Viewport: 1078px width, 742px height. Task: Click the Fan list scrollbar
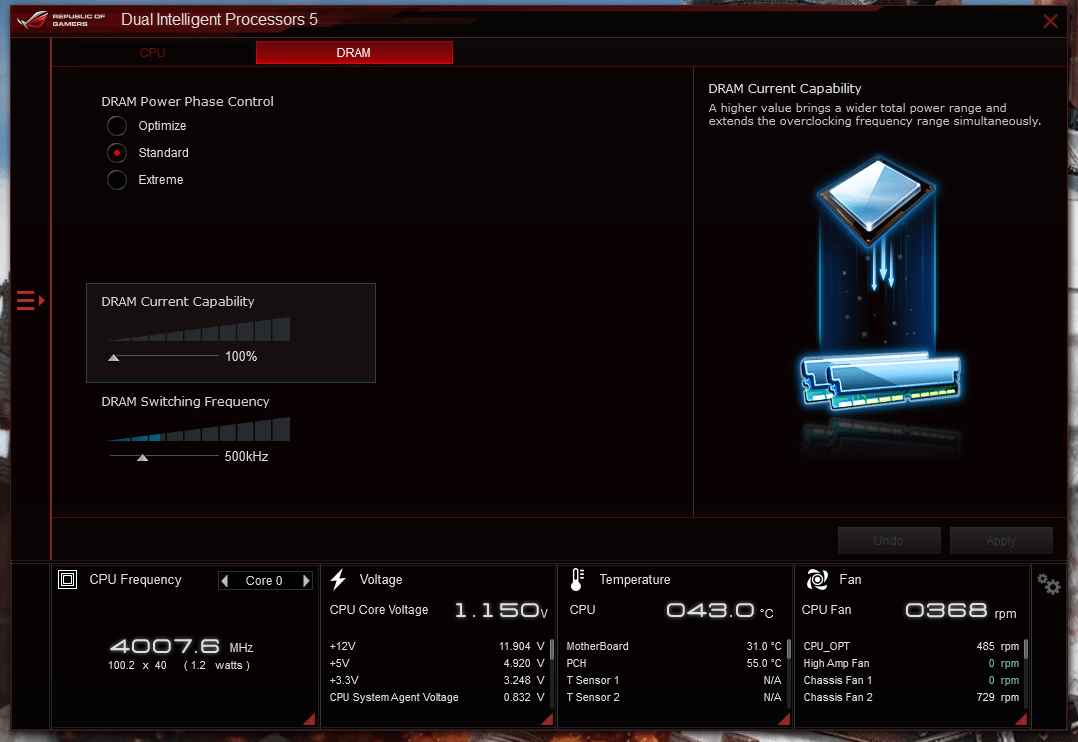(x=1026, y=650)
